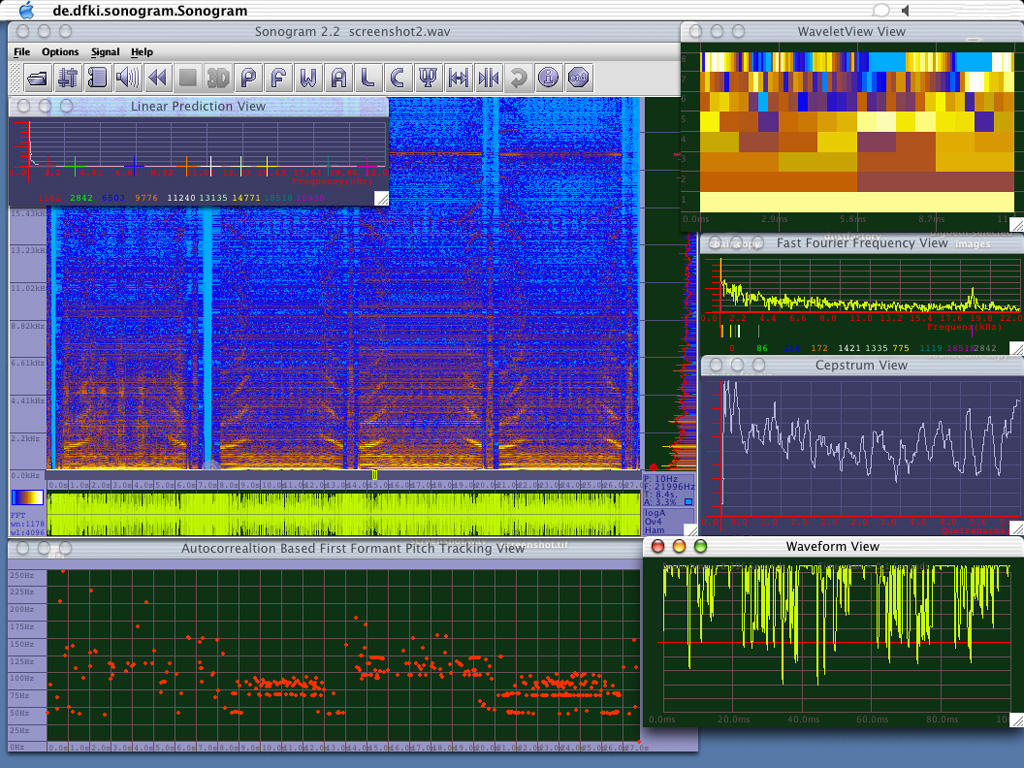This screenshot has height=768, width=1024.
Task: Click the volume speaker in the menu bar
Action: (906, 10)
